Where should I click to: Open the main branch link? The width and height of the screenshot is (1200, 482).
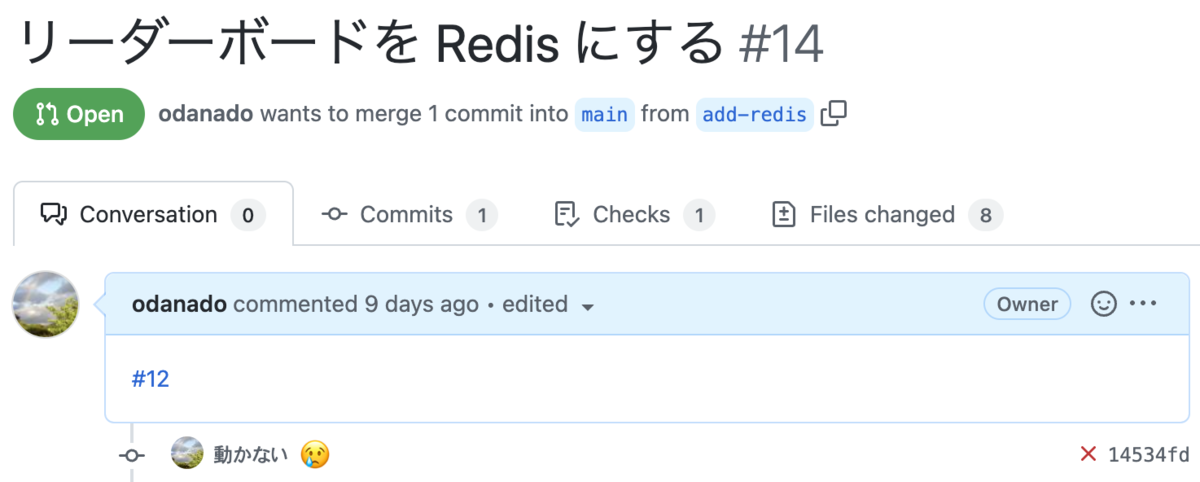pos(605,114)
